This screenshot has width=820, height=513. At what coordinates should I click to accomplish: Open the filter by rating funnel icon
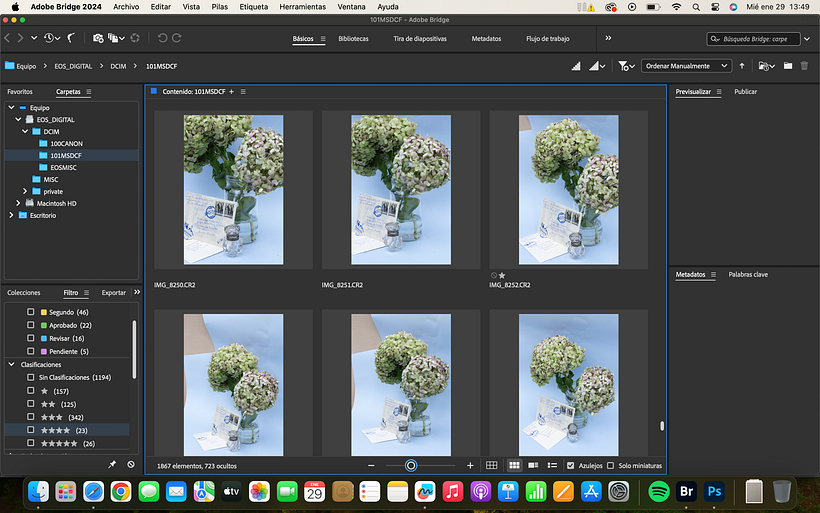[x=624, y=66]
